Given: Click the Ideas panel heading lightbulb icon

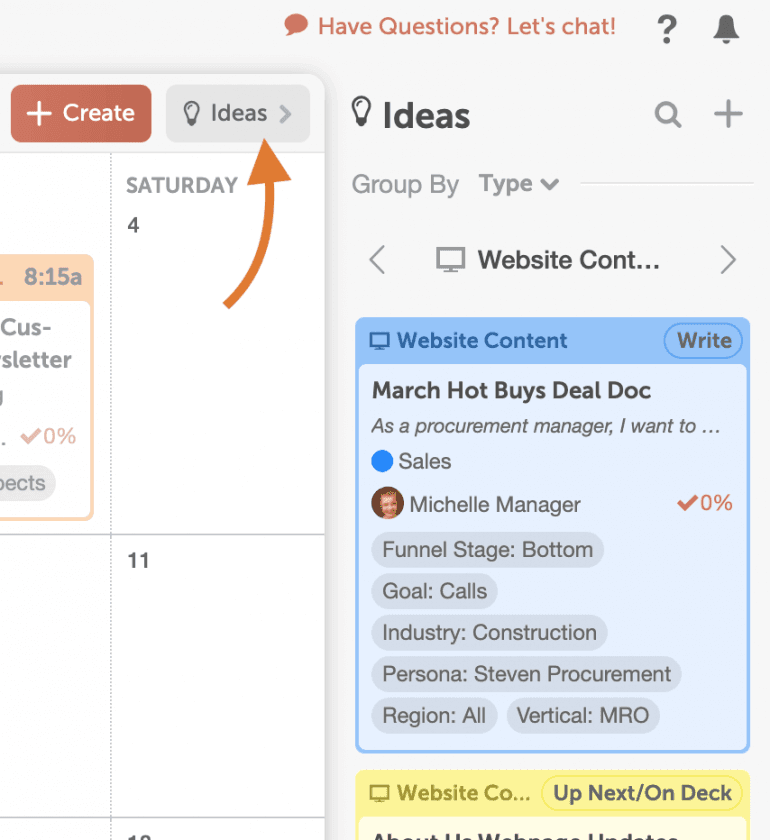Looking at the screenshot, I should point(361,111).
